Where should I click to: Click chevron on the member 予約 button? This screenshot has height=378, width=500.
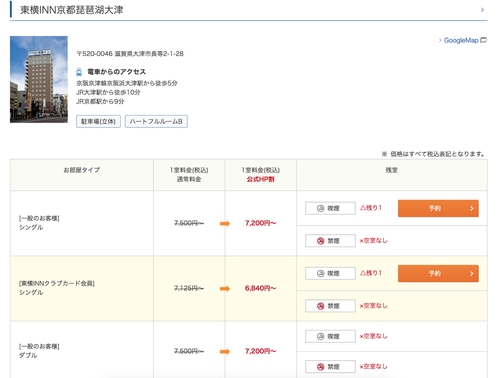click(471, 273)
